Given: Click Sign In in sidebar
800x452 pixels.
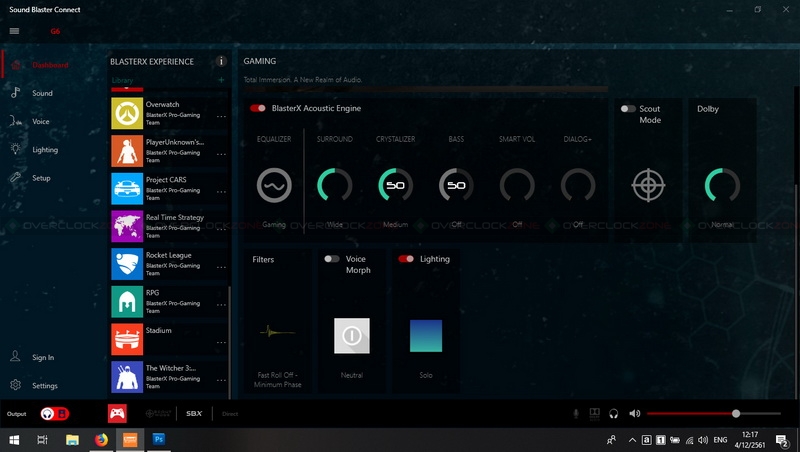Looking at the screenshot, I should [x=43, y=358].
